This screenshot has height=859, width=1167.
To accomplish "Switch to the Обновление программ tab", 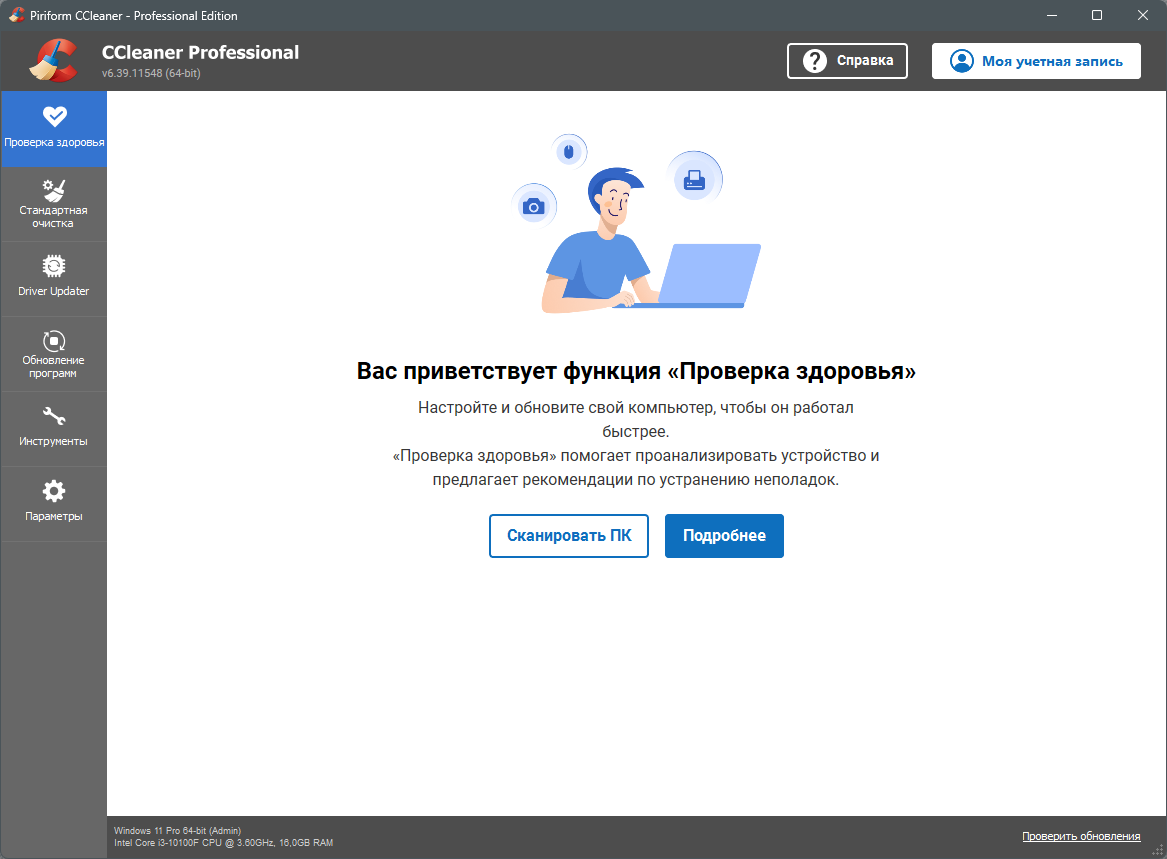I will (x=54, y=354).
